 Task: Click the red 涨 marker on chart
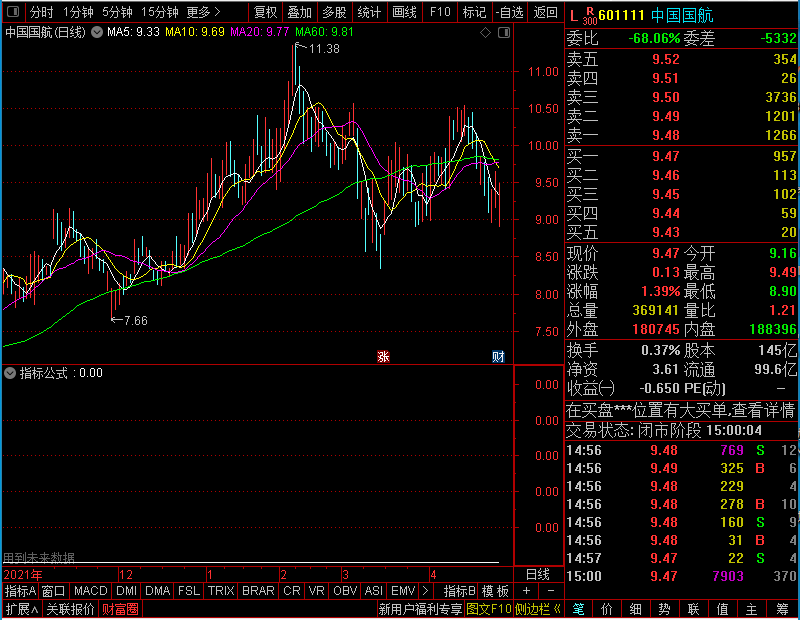pyautogui.click(x=383, y=357)
